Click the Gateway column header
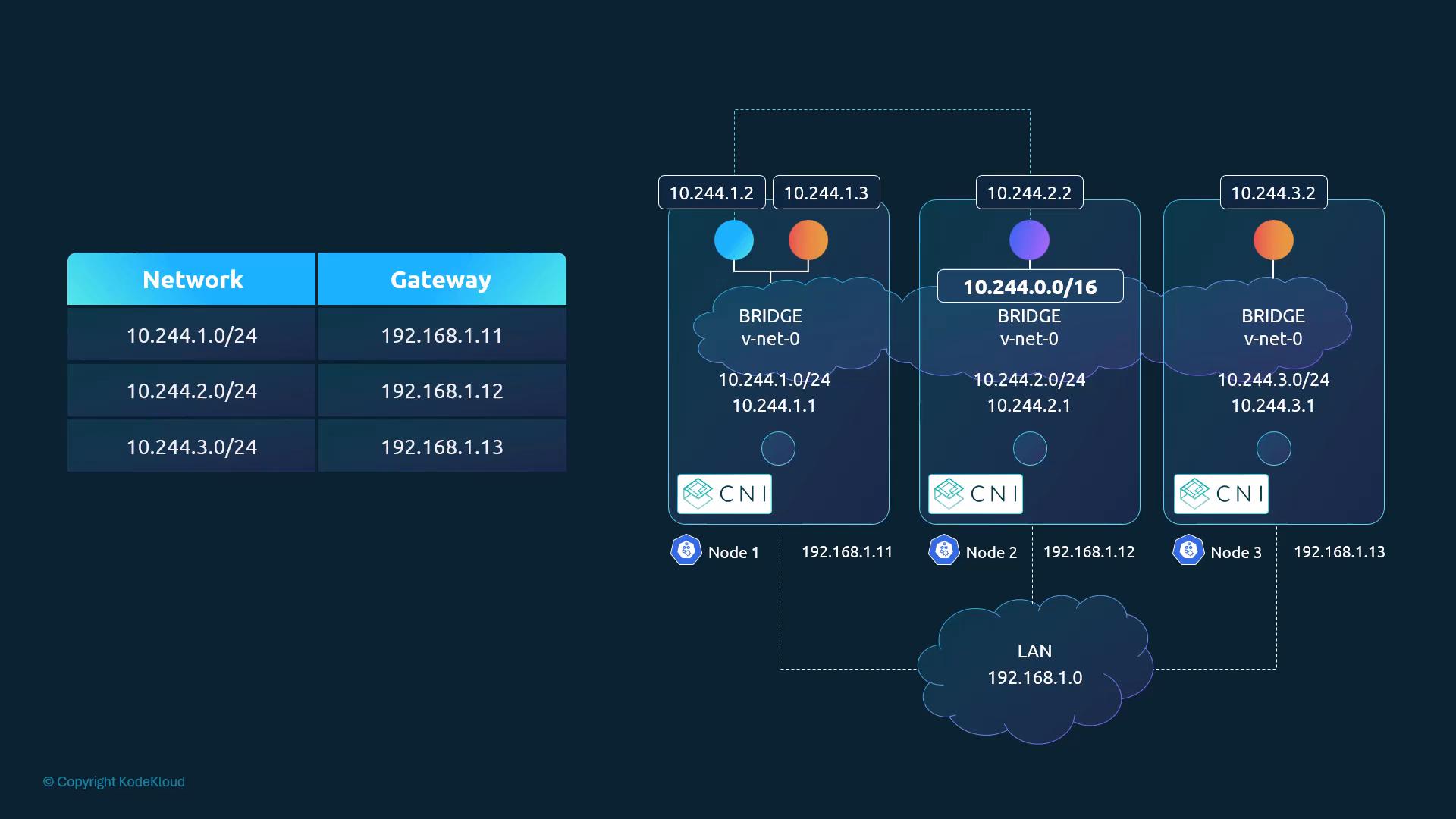 click(442, 279)
